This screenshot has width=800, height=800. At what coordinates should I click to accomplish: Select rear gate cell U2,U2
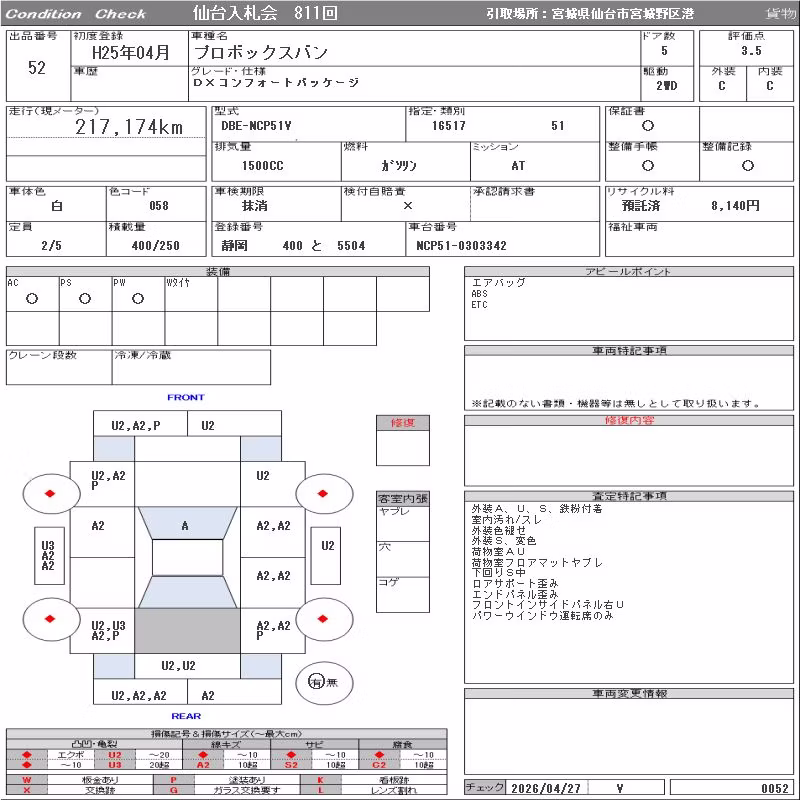187,665
